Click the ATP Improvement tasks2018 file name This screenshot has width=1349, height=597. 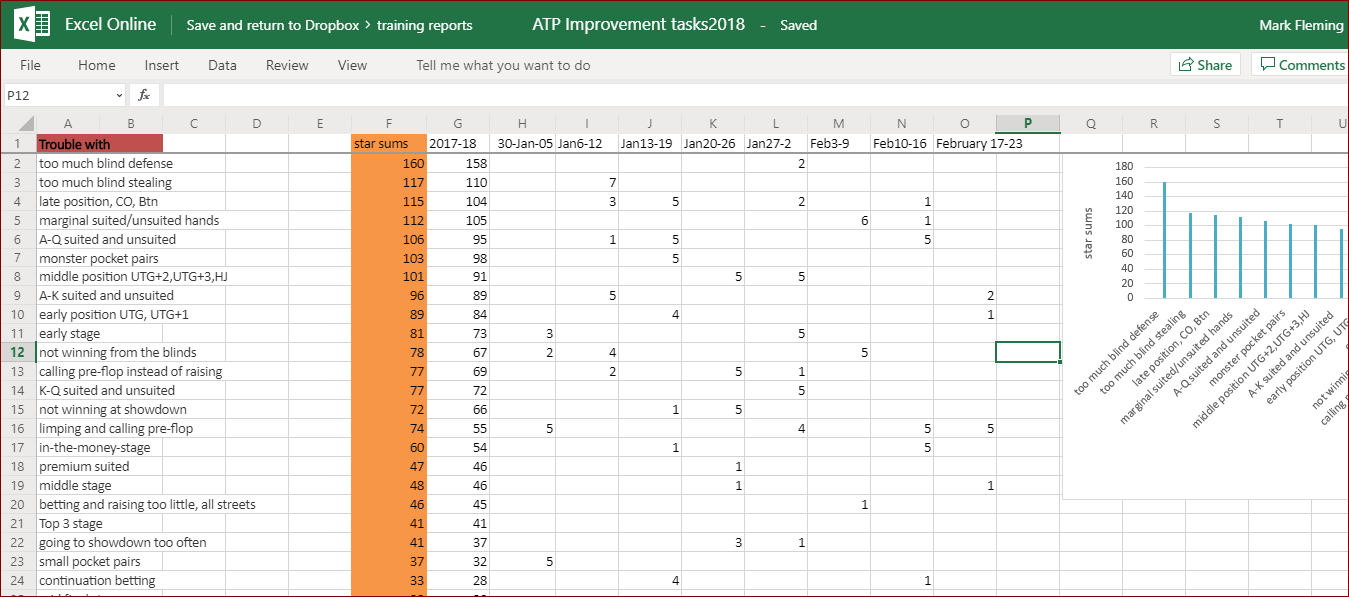(639, 25)
